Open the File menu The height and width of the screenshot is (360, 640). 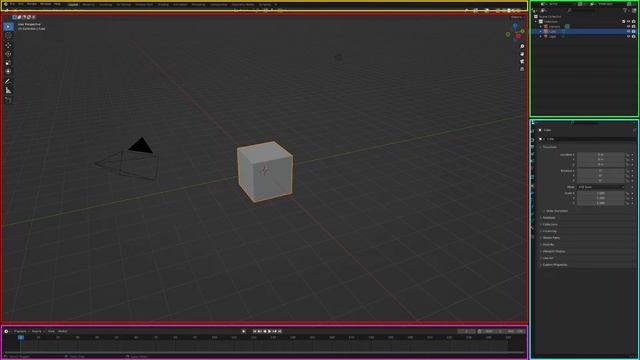pos(12,4)
